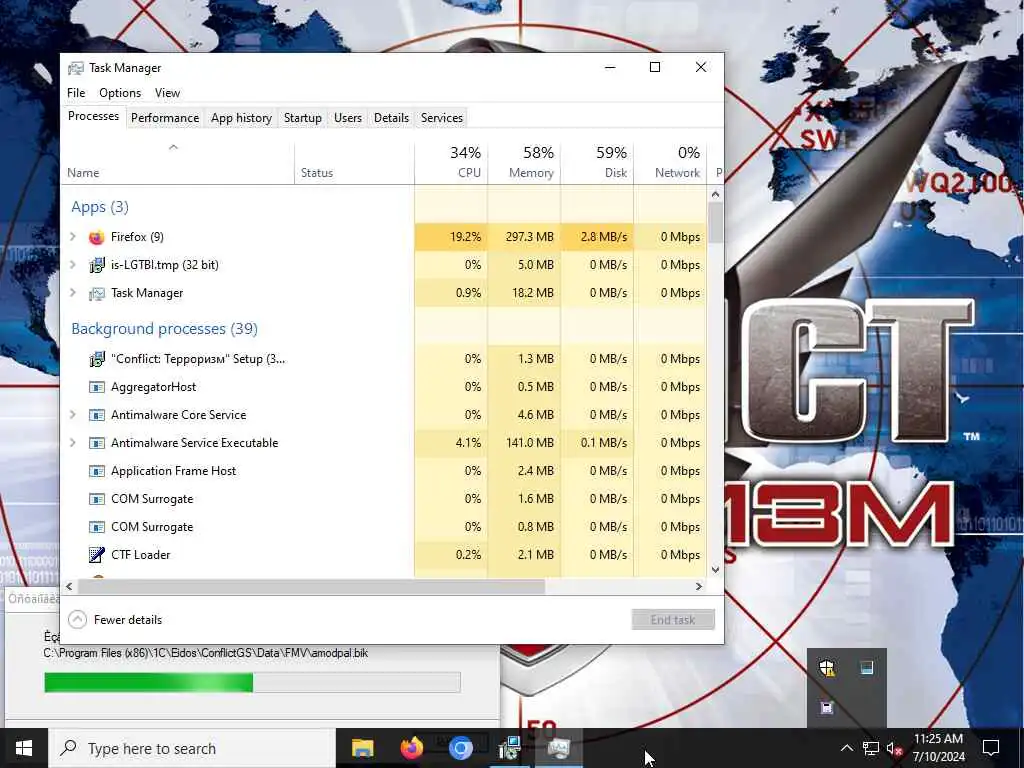Select the first COM Surrogate row (1.6 MB)

click(x=384, y=499)
